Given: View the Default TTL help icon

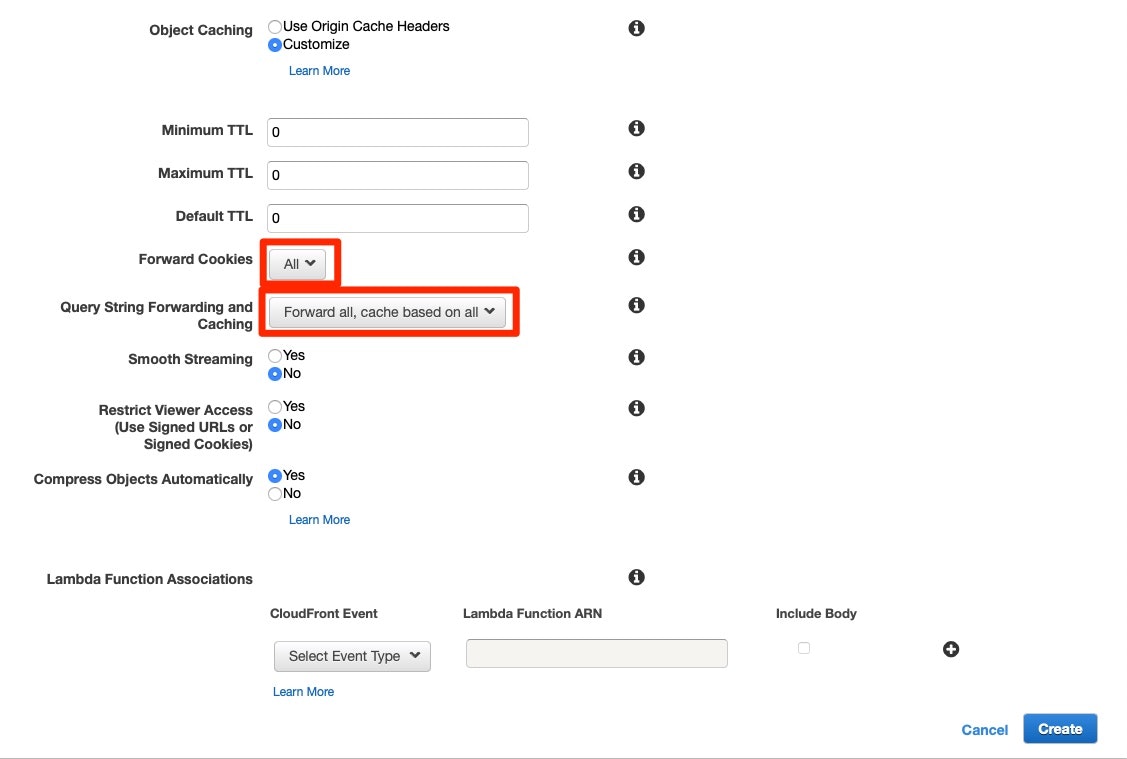Looking at the screenshot, I should pos(636,213).
